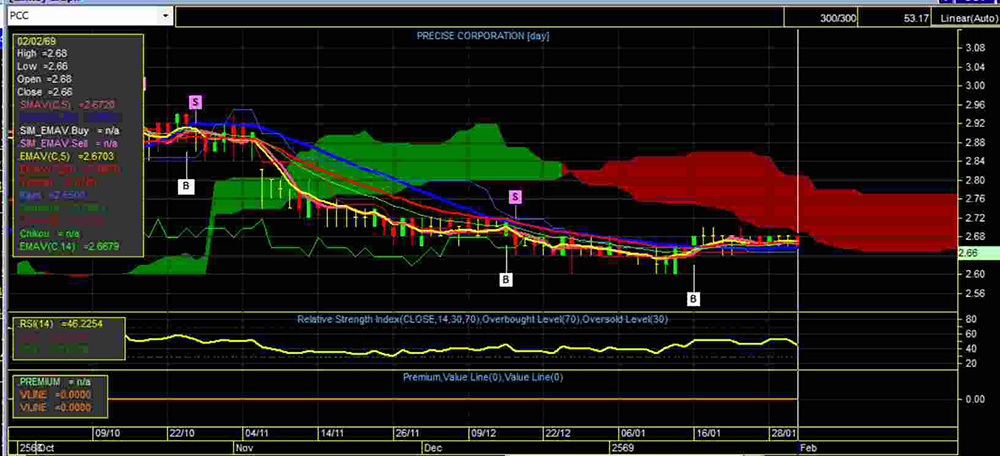Select the PREMIUM indicator legend box
Screen dimensions: 1000x456
coord(56,394)
